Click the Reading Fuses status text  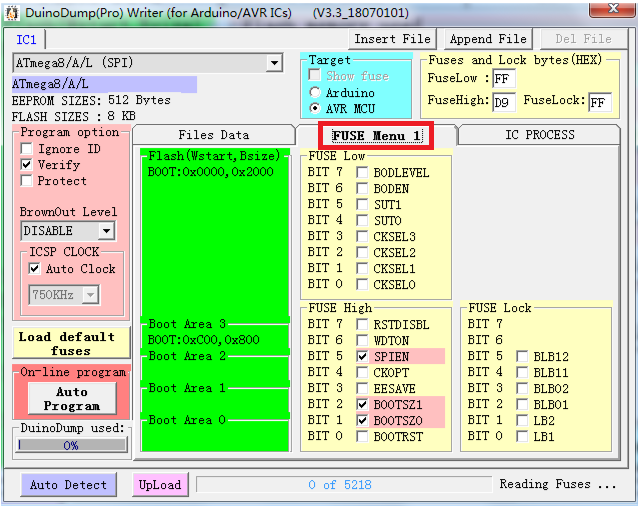557,484
